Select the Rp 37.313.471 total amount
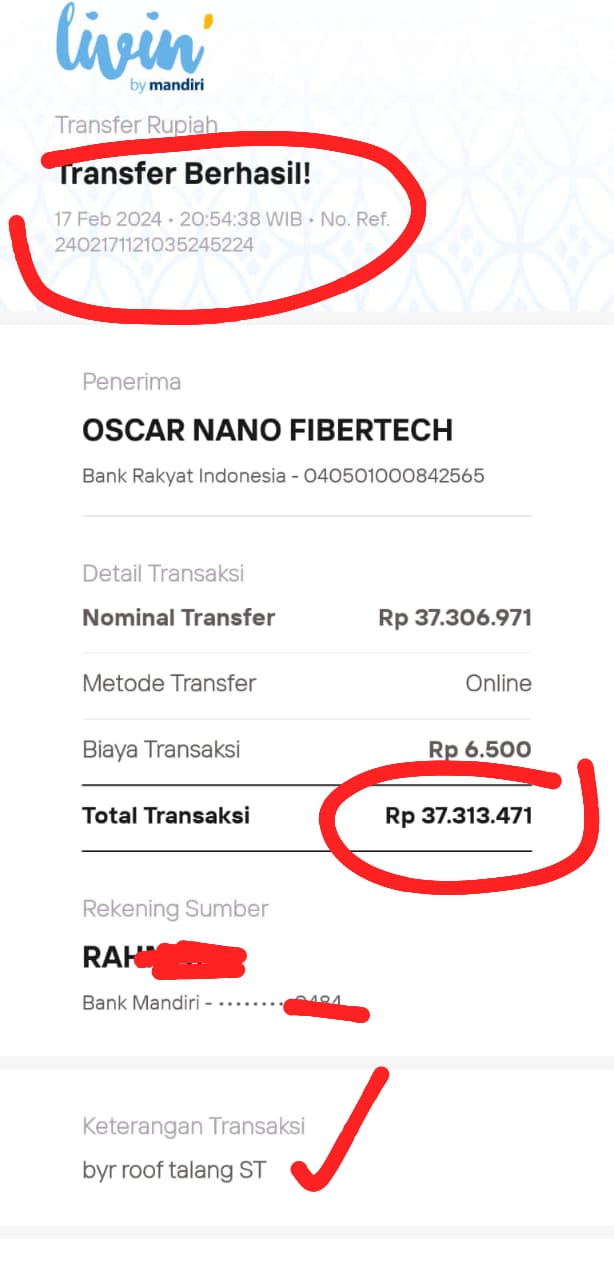Viewport: 614px width, 1280px height. (x=458, y=815)
